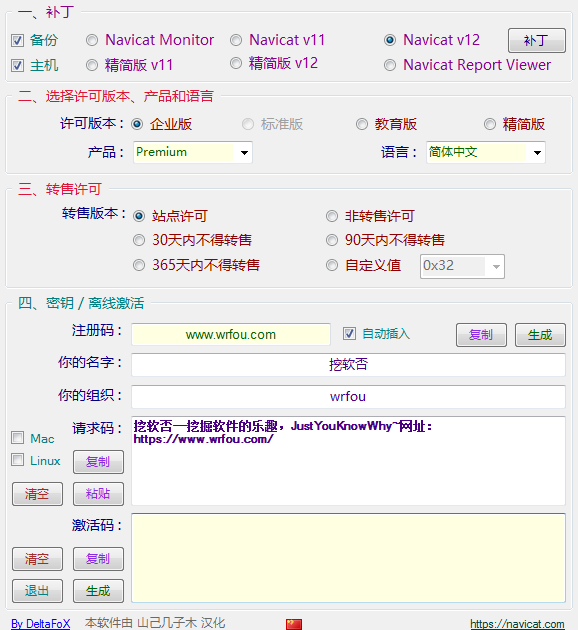Image resolution: width=578 pixels, height=630 pixels.
Task: Click 复制 under the 激活码 label
Action: click(x=98, y=559)
